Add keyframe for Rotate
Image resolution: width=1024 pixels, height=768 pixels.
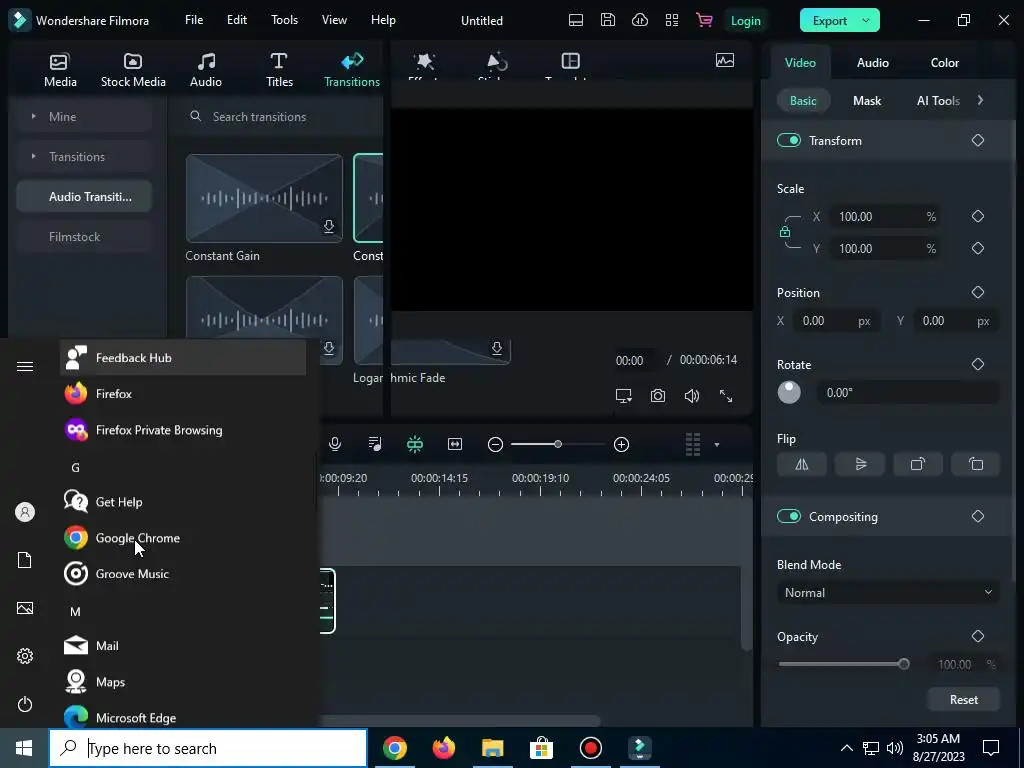coord(977,364)
